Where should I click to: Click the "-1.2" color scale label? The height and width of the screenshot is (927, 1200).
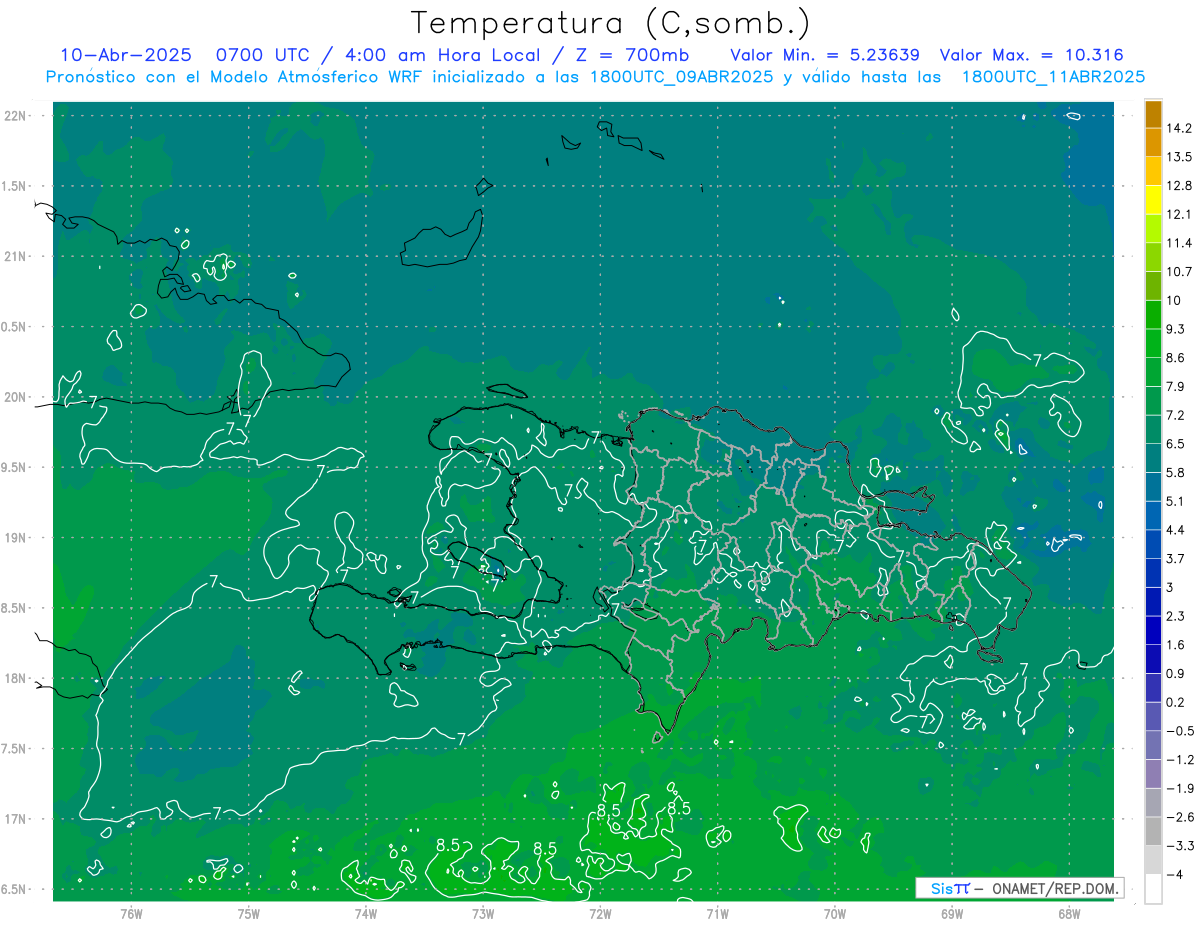1180,760
